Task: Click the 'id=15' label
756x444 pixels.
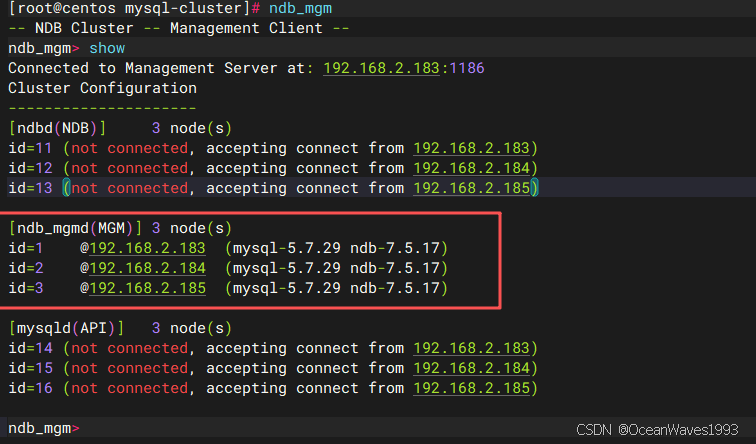Action: (30, 368)
